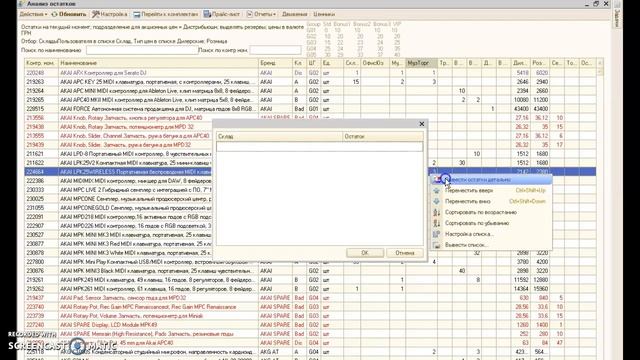The height and width of the screenshot is (360, 640).
Task: Select row 227240 AKAI SPARE Display LCD Module
Action: (310, 325)
